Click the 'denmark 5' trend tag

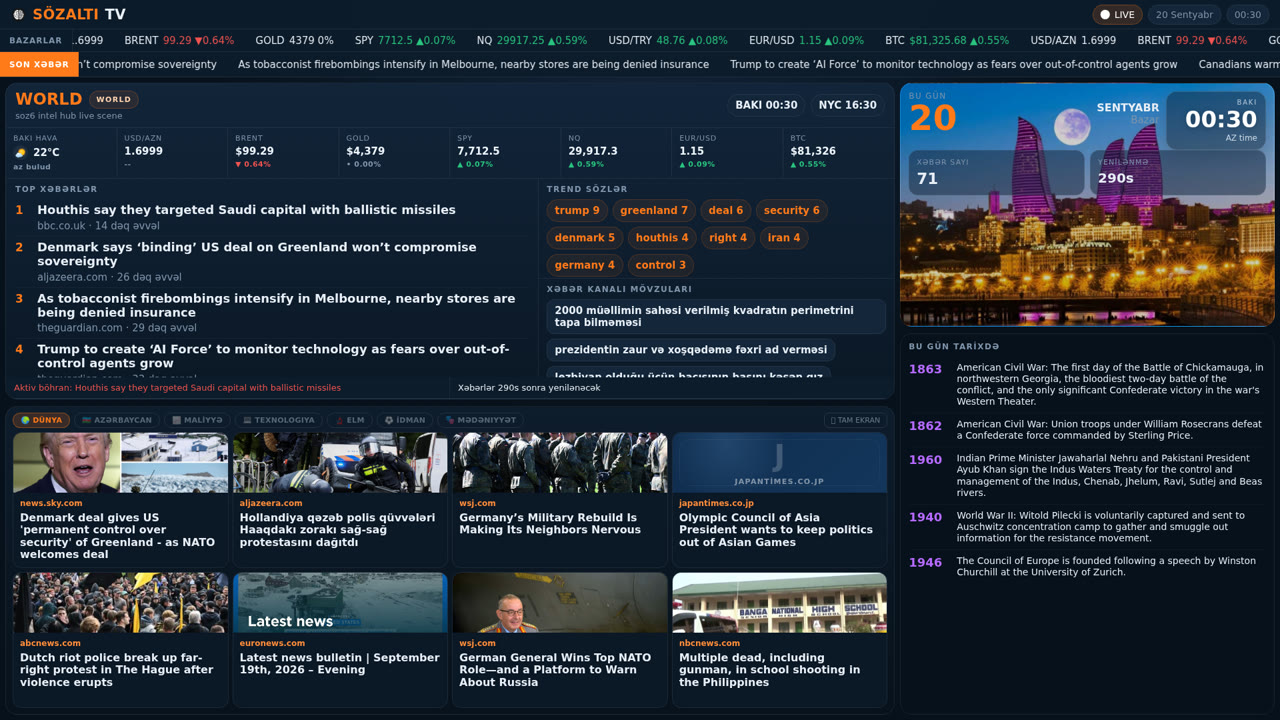pos(585,238)
